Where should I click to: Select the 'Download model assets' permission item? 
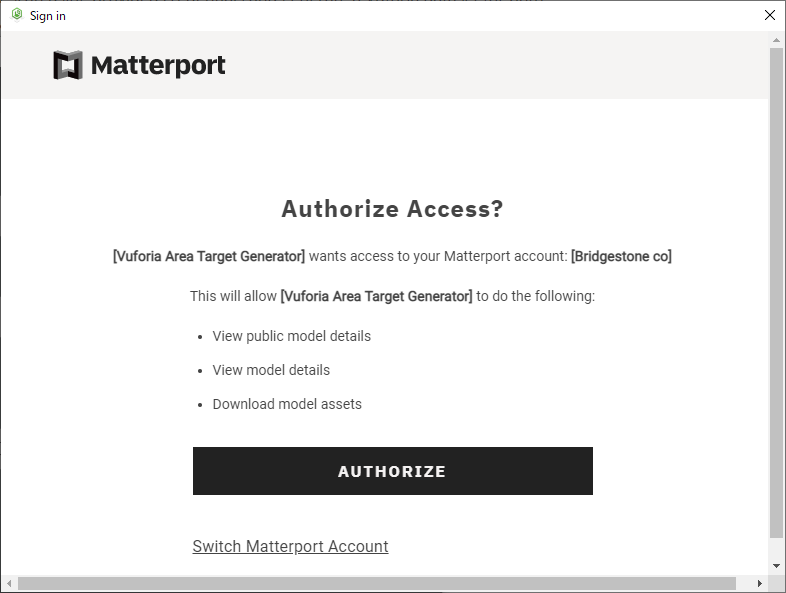coord(287,404)
